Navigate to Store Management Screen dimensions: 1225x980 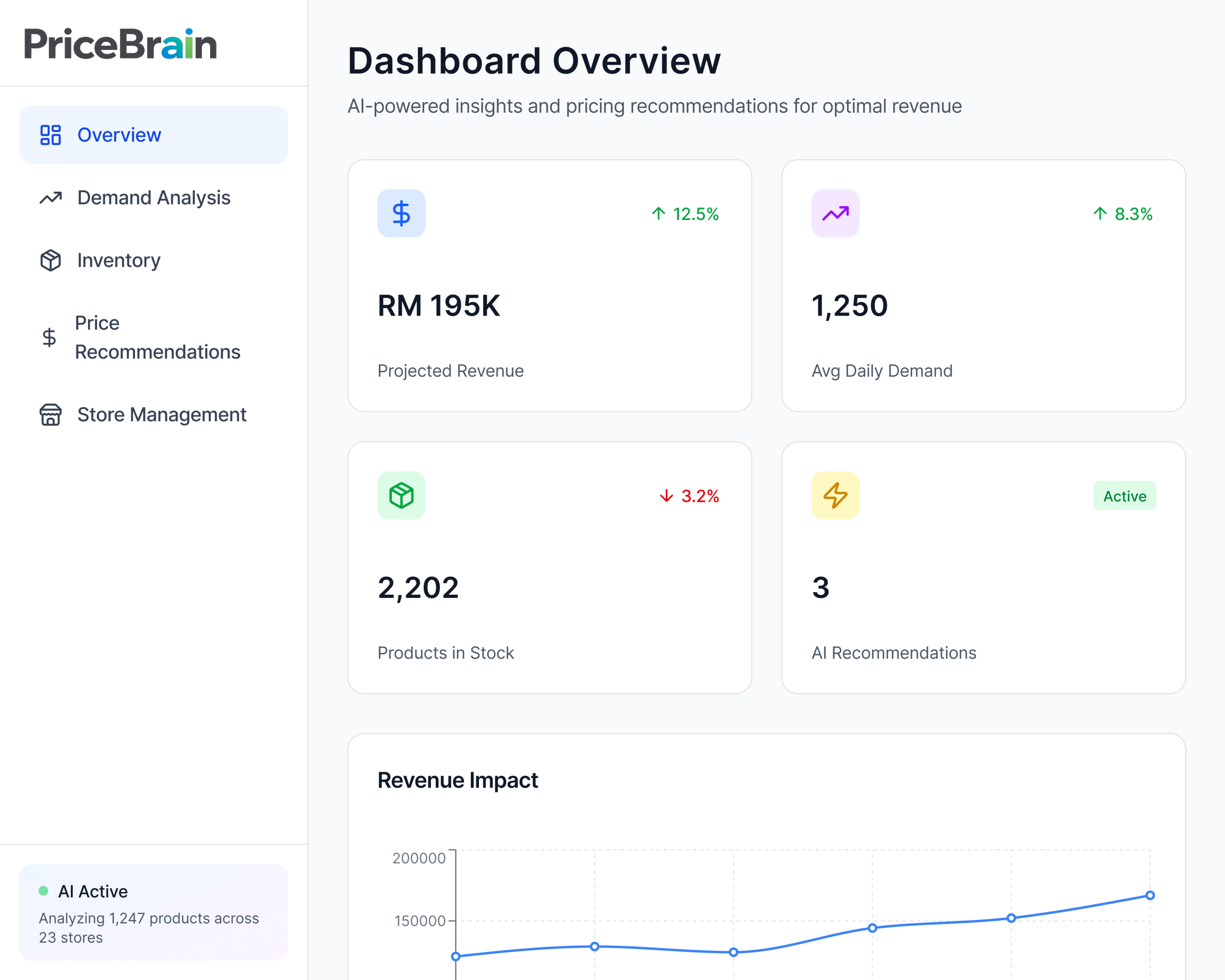coord(161,415)
